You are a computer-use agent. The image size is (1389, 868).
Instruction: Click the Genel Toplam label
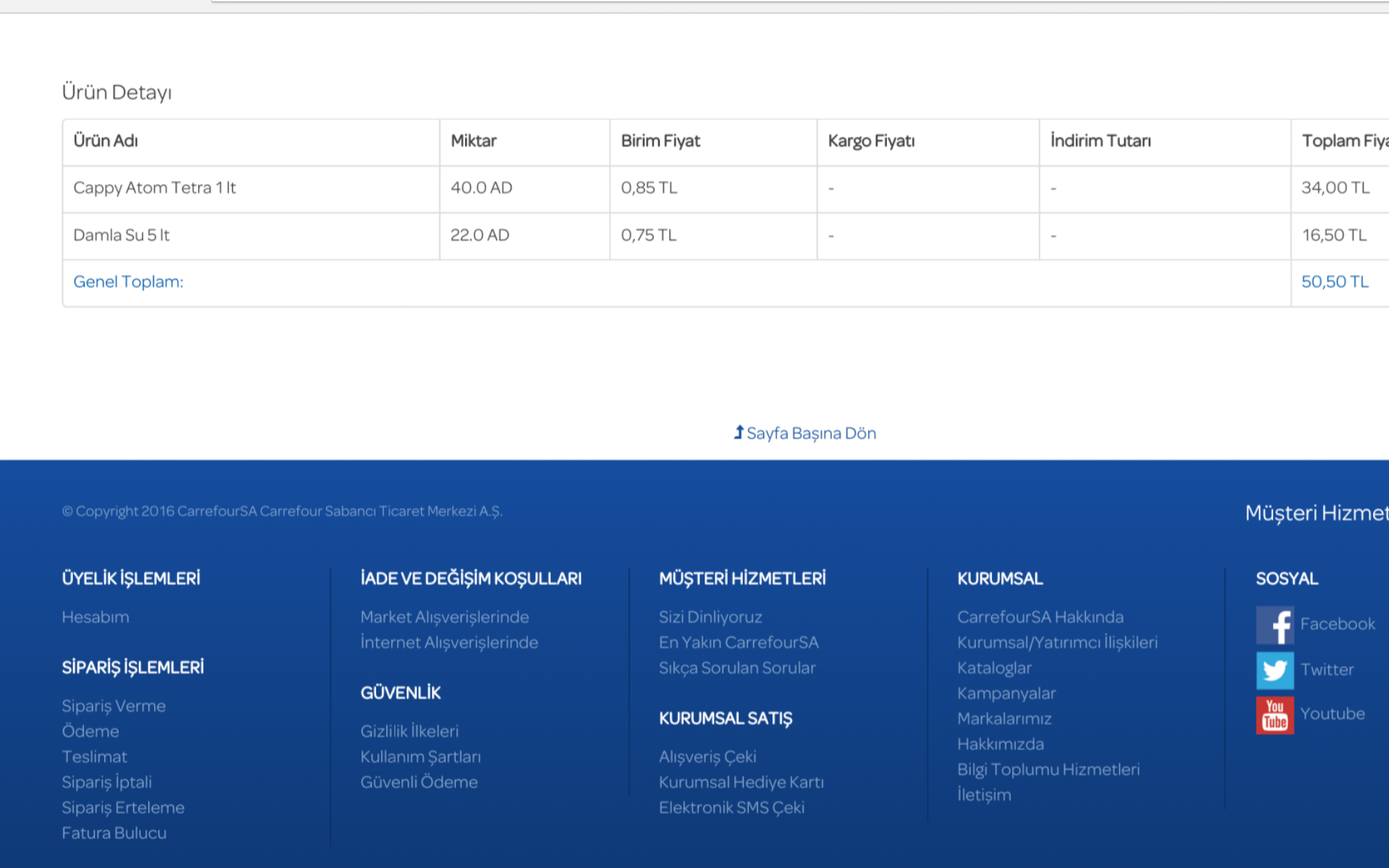128,282
